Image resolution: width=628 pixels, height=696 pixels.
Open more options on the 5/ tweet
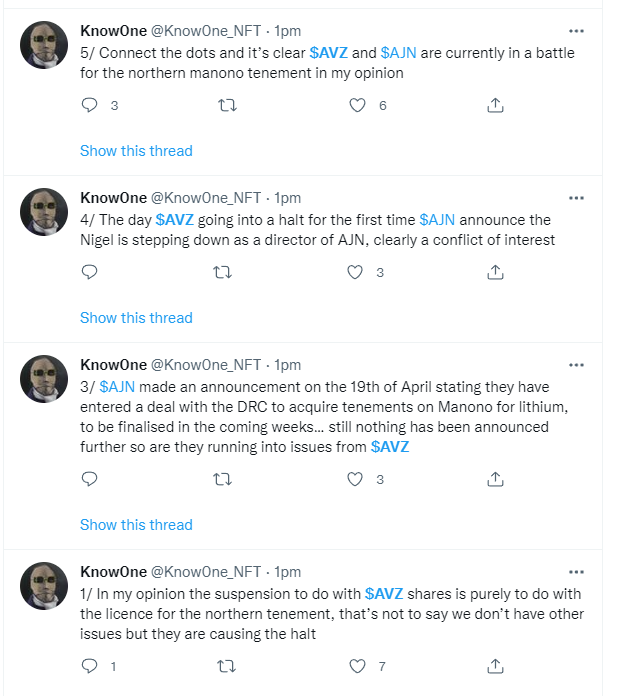click(x=576, y=31)
